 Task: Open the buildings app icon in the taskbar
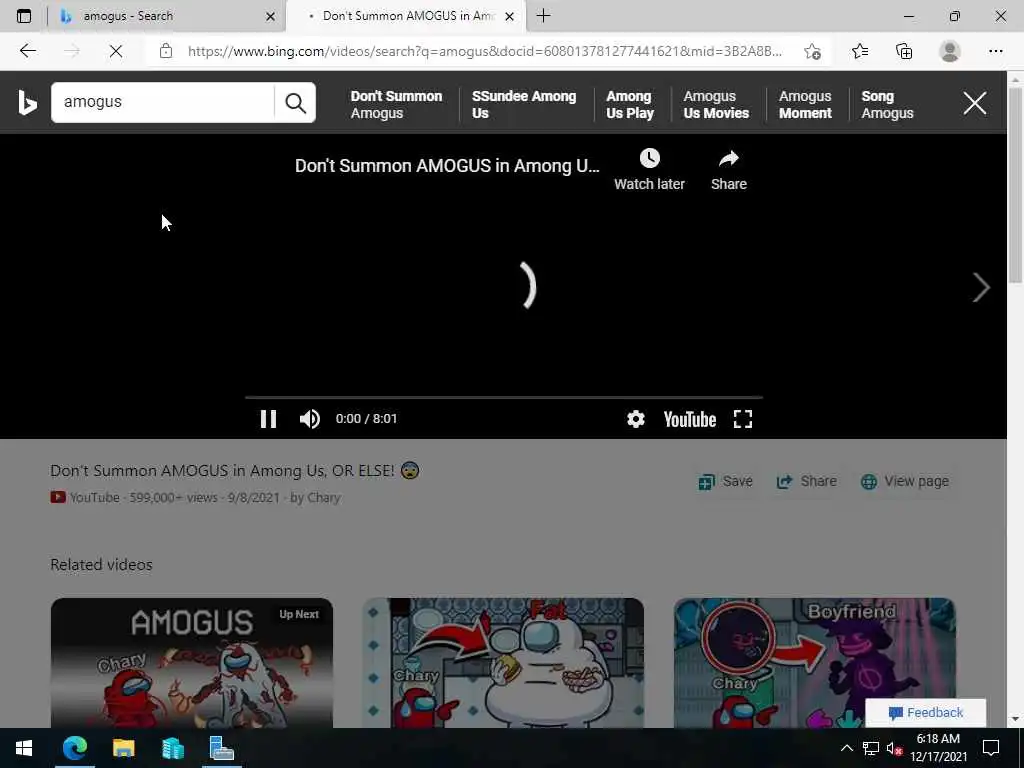[x=172, y=748]
